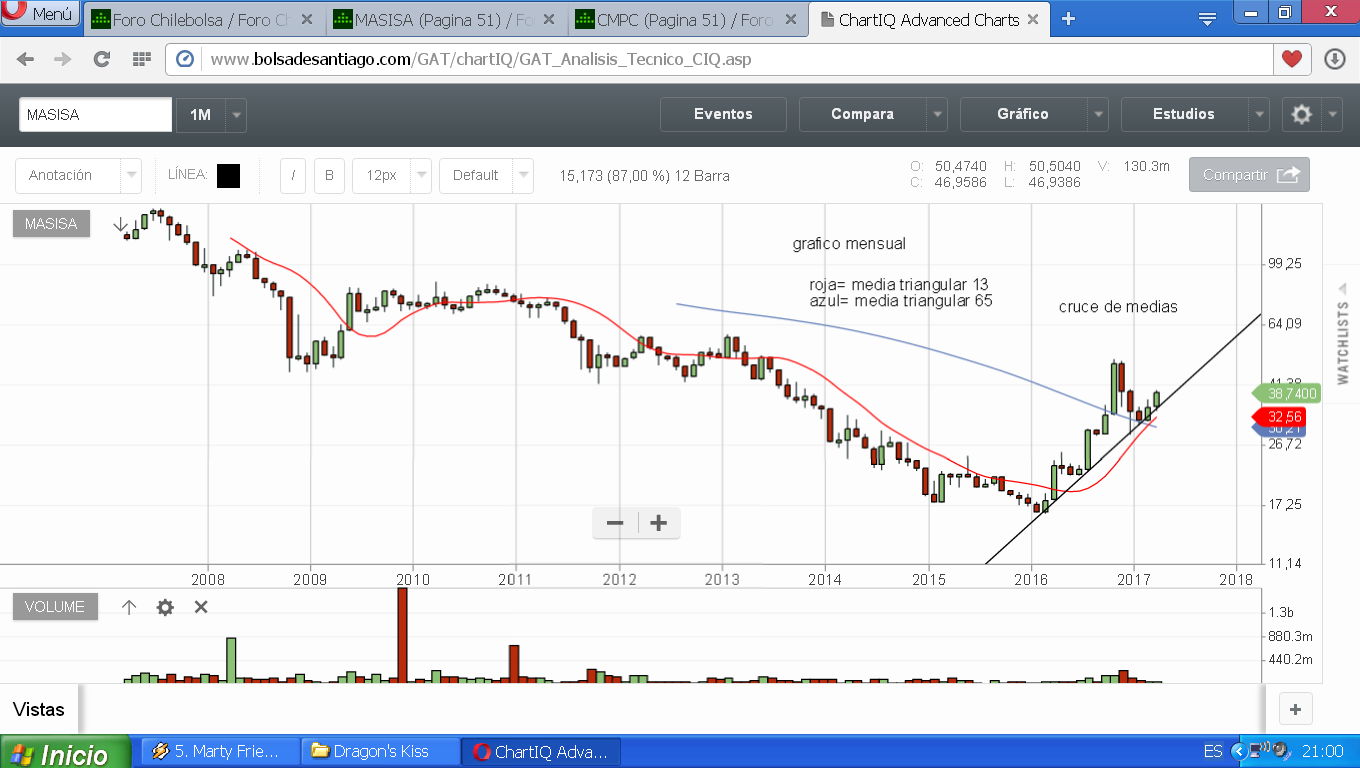
Task: Expand the Compara dropdown arrow
Action: point(937,114)
